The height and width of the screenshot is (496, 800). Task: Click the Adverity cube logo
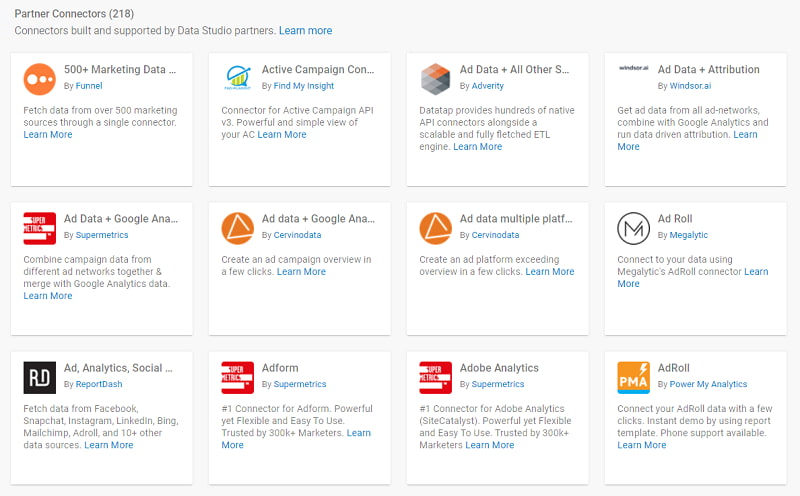435,79
